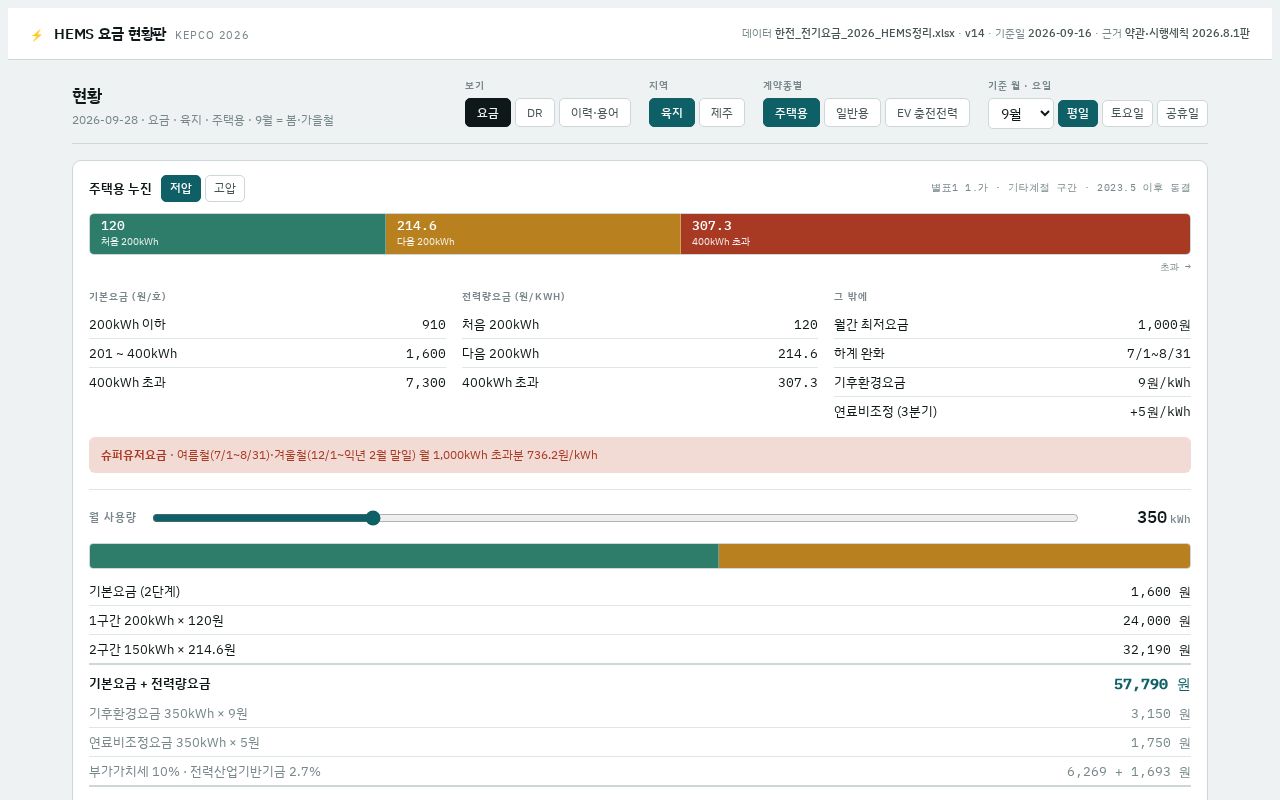Click the 350 kWh usage value
The width and height of the screenshot is (1280, 800).
click(x=1163, y=517)
